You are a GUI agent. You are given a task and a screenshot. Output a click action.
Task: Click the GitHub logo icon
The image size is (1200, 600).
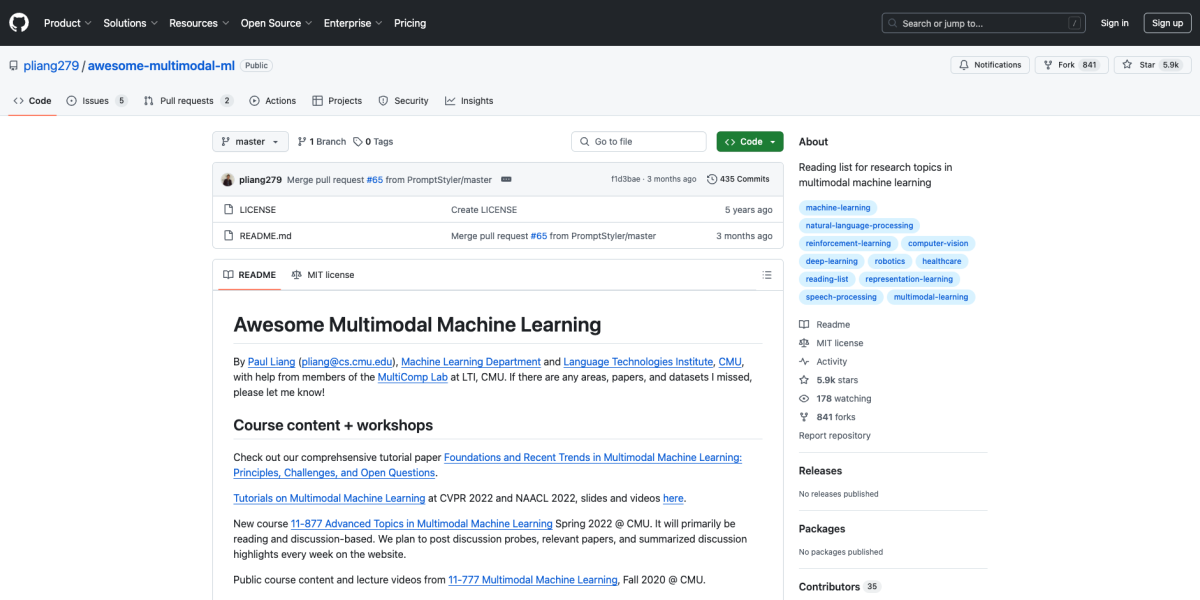(x=19, y=22)
